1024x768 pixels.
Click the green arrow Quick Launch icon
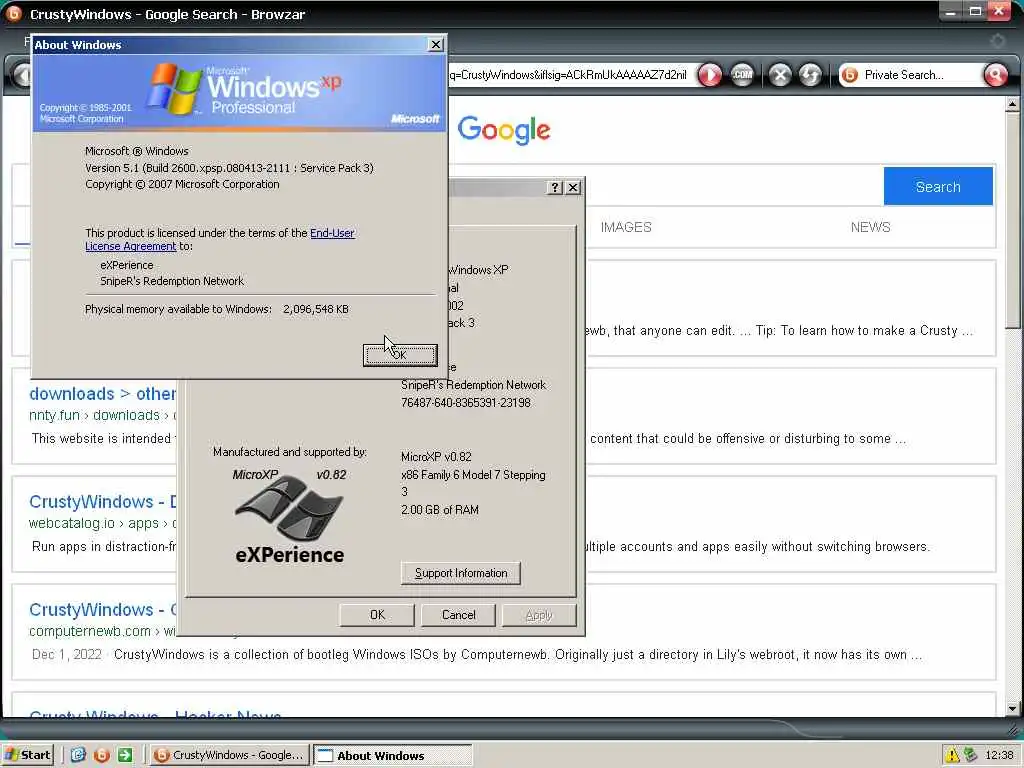pos(125,755)
